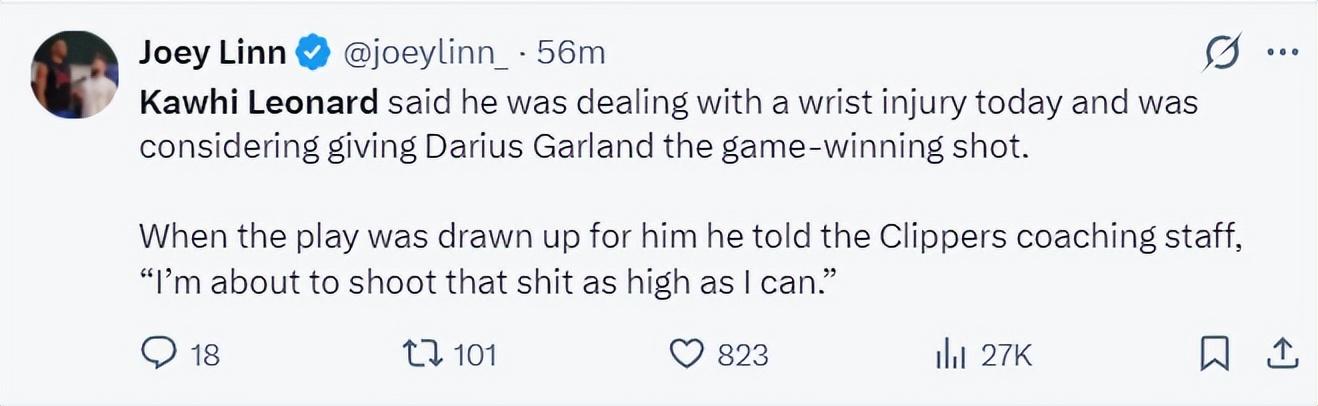The width and height of the screenshot is (1318, 406).
Task: Click the Grok slashed-circle icon
Action: pyautogui.click(x=1222, y=53)
